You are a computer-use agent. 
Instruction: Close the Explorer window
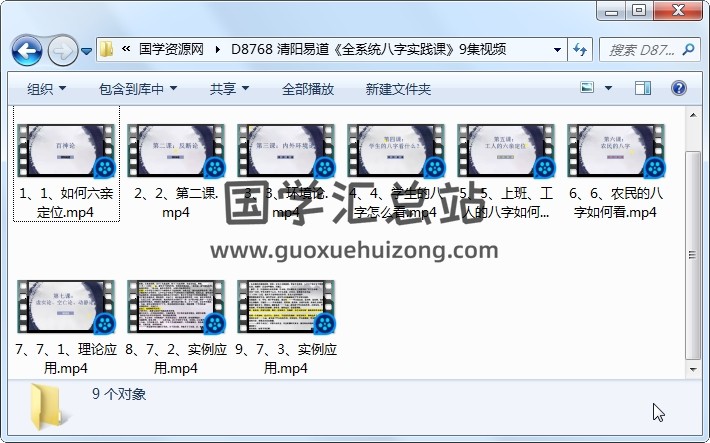[678, 10]
